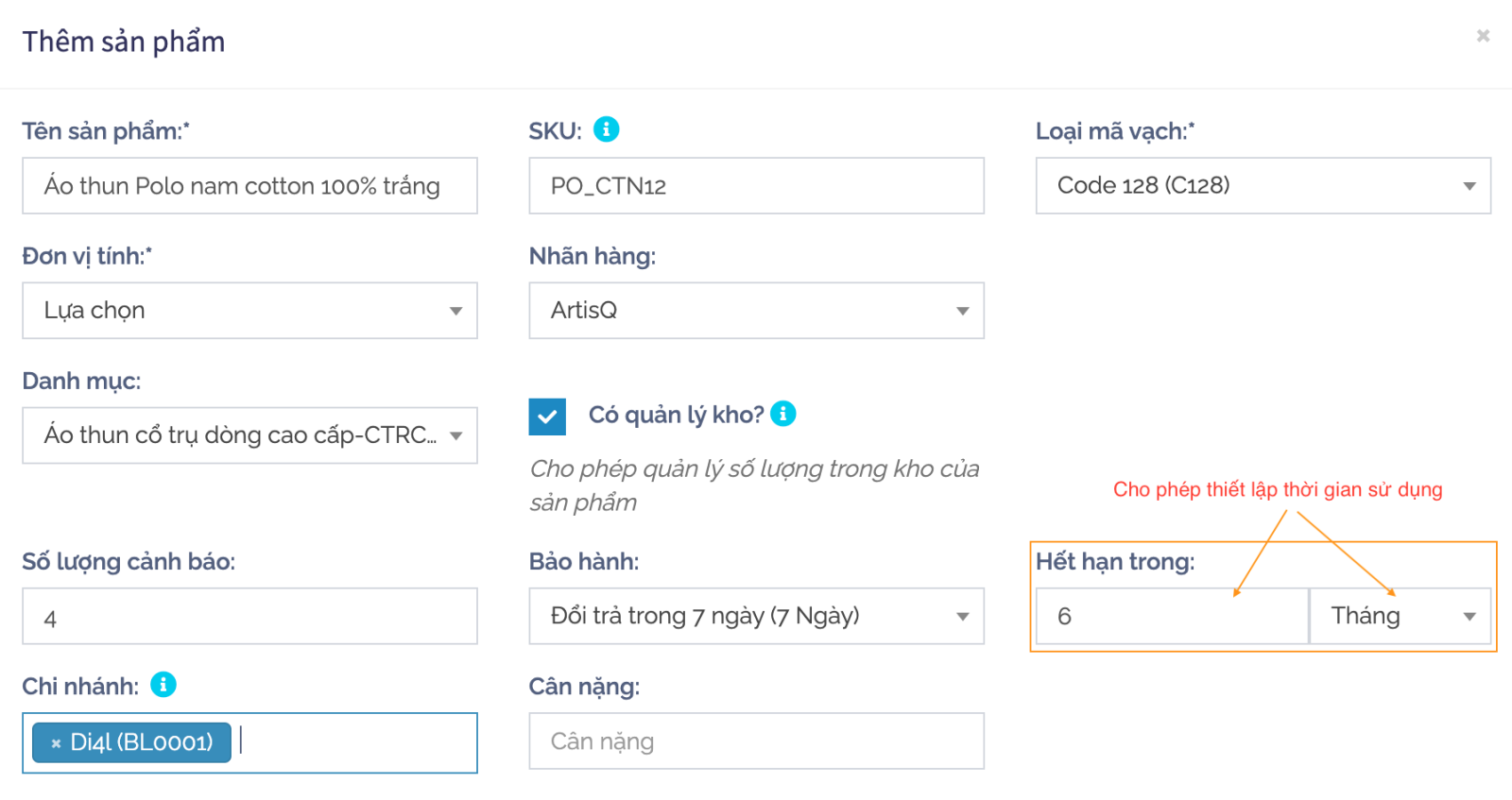This screenshot has height=800, width=1512.
Task: Focus the SKU text field
Action: click(x=756, y=186)
